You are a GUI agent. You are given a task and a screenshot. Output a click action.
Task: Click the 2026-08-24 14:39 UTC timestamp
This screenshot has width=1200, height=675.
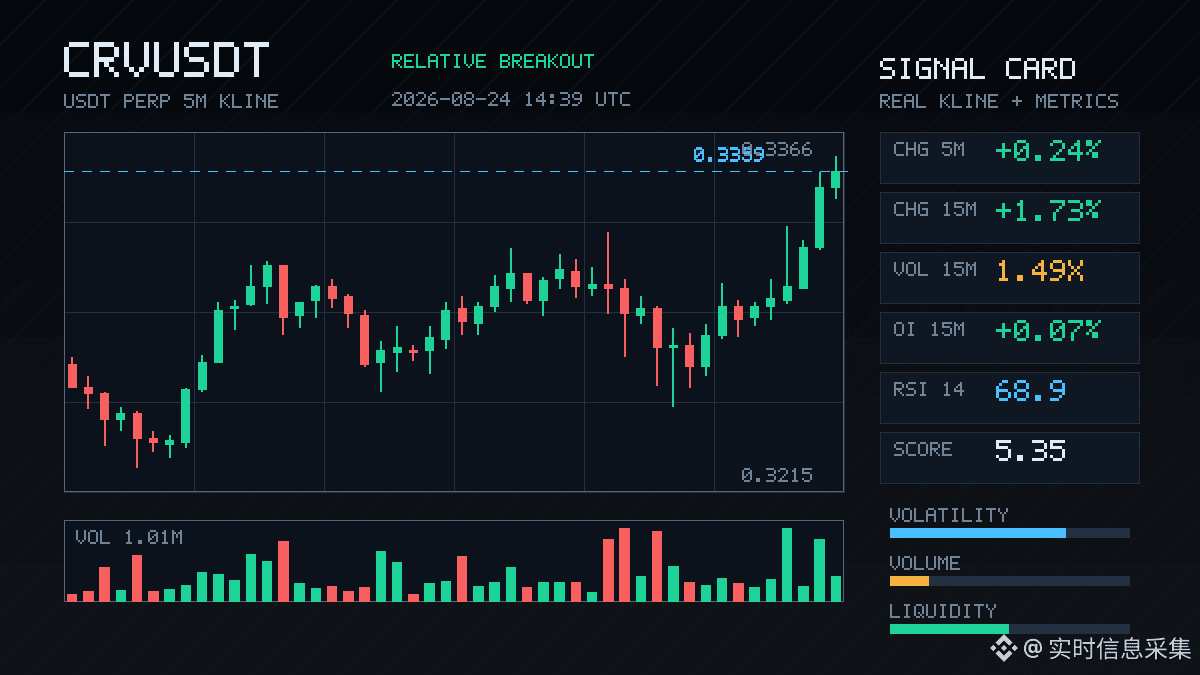(x=511, y=99)
